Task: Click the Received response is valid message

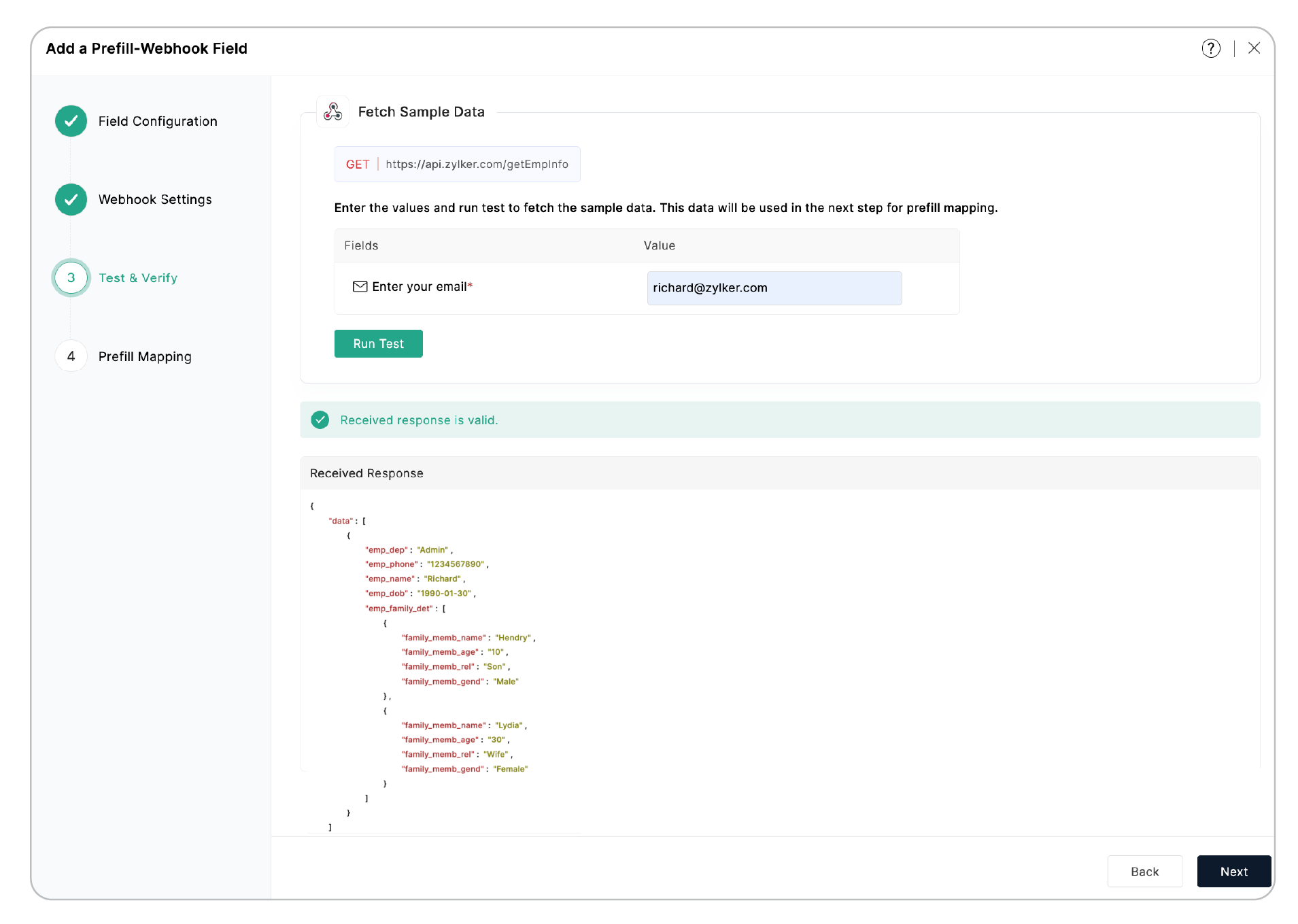Action: click(x=419, y=420)
